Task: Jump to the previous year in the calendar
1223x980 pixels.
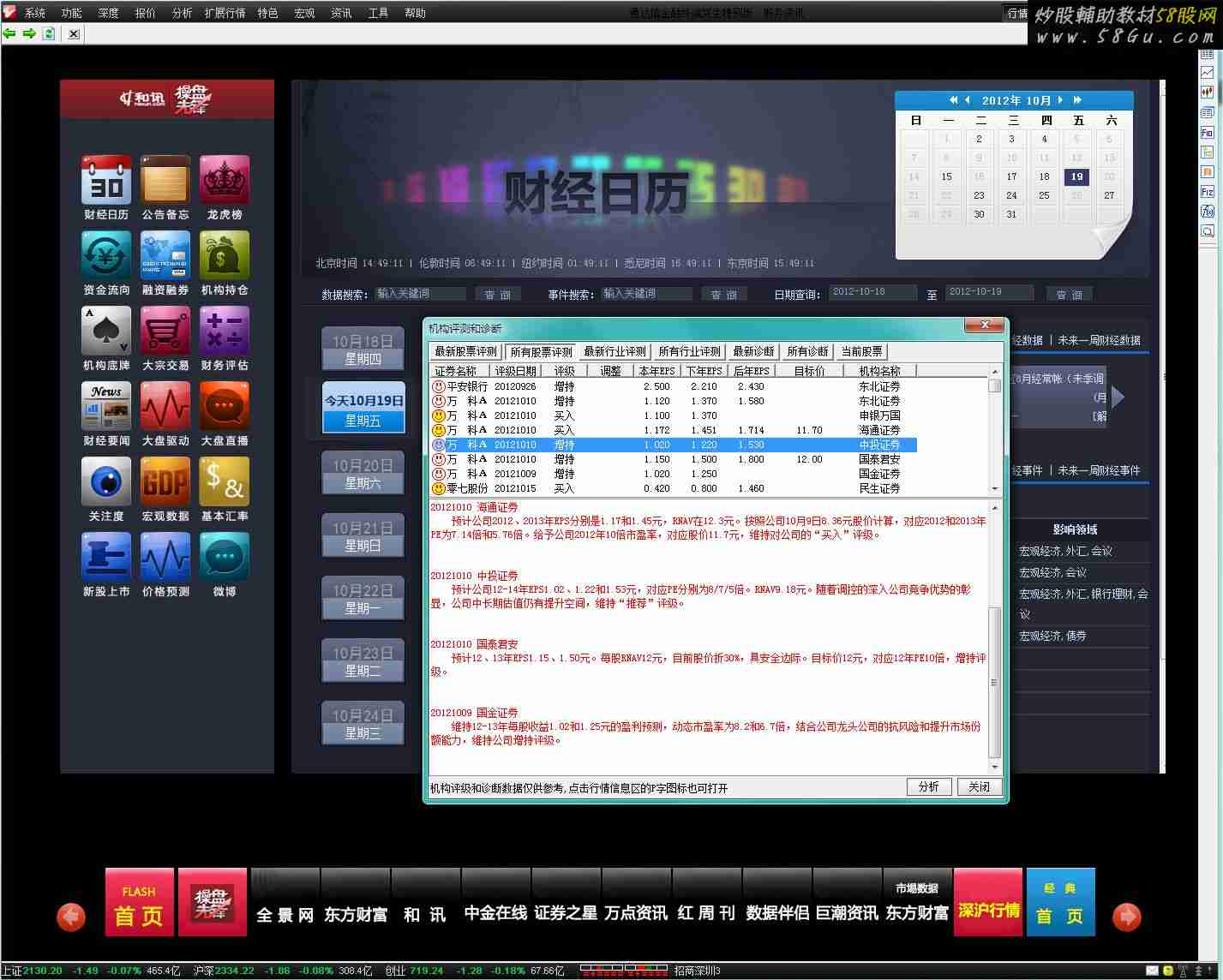Action: coord(953,100)
